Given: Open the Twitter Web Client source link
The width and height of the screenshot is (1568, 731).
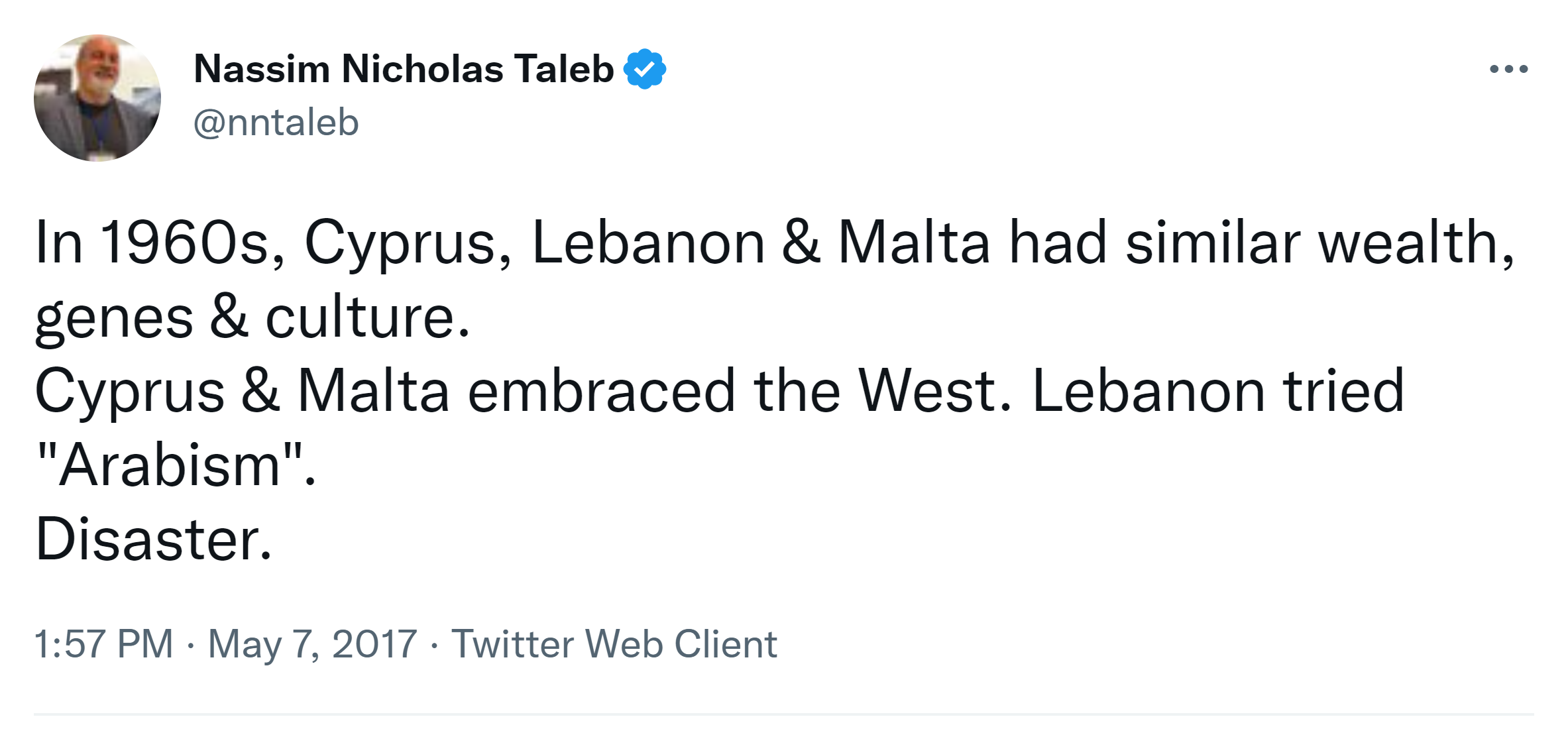Looking at the screenshot, I should [614, 644].
